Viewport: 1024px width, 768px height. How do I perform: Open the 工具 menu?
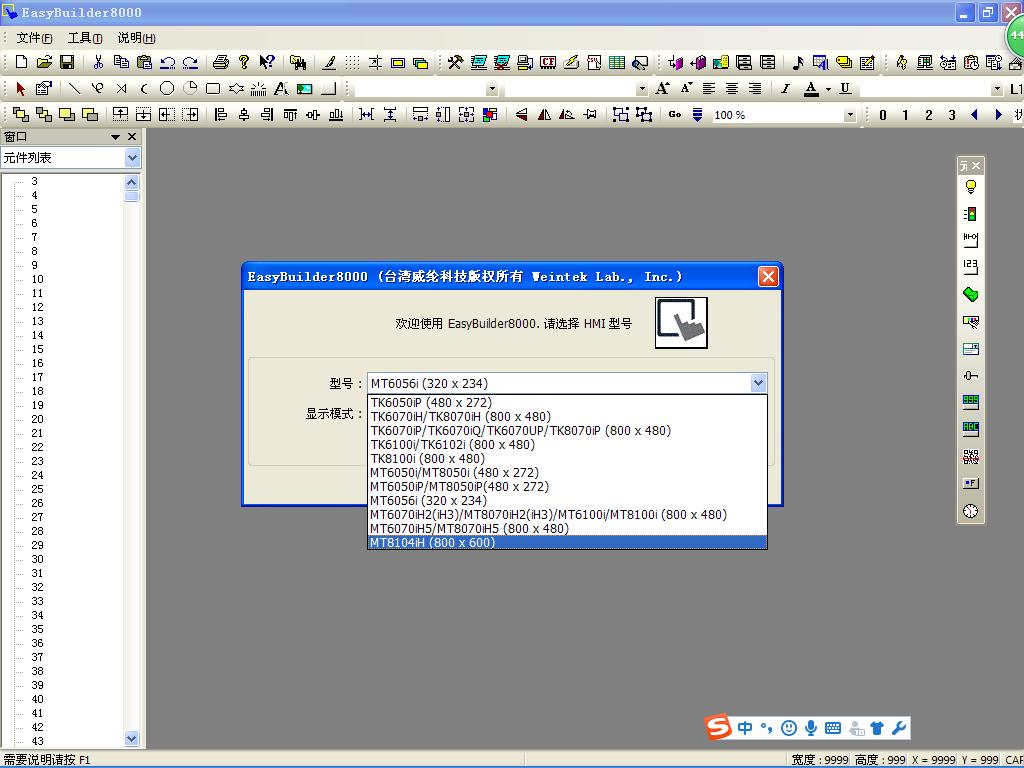84,38
